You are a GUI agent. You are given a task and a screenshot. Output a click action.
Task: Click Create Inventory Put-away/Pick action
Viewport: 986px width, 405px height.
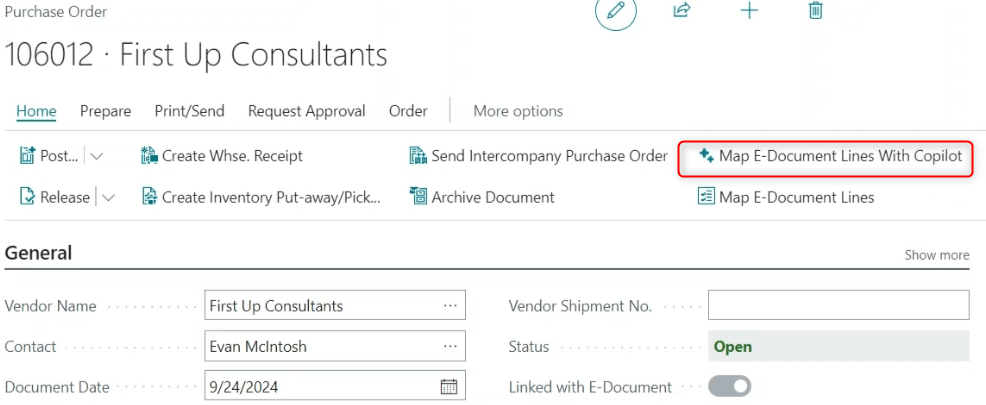pyautogui.click(x=261, y=197)
